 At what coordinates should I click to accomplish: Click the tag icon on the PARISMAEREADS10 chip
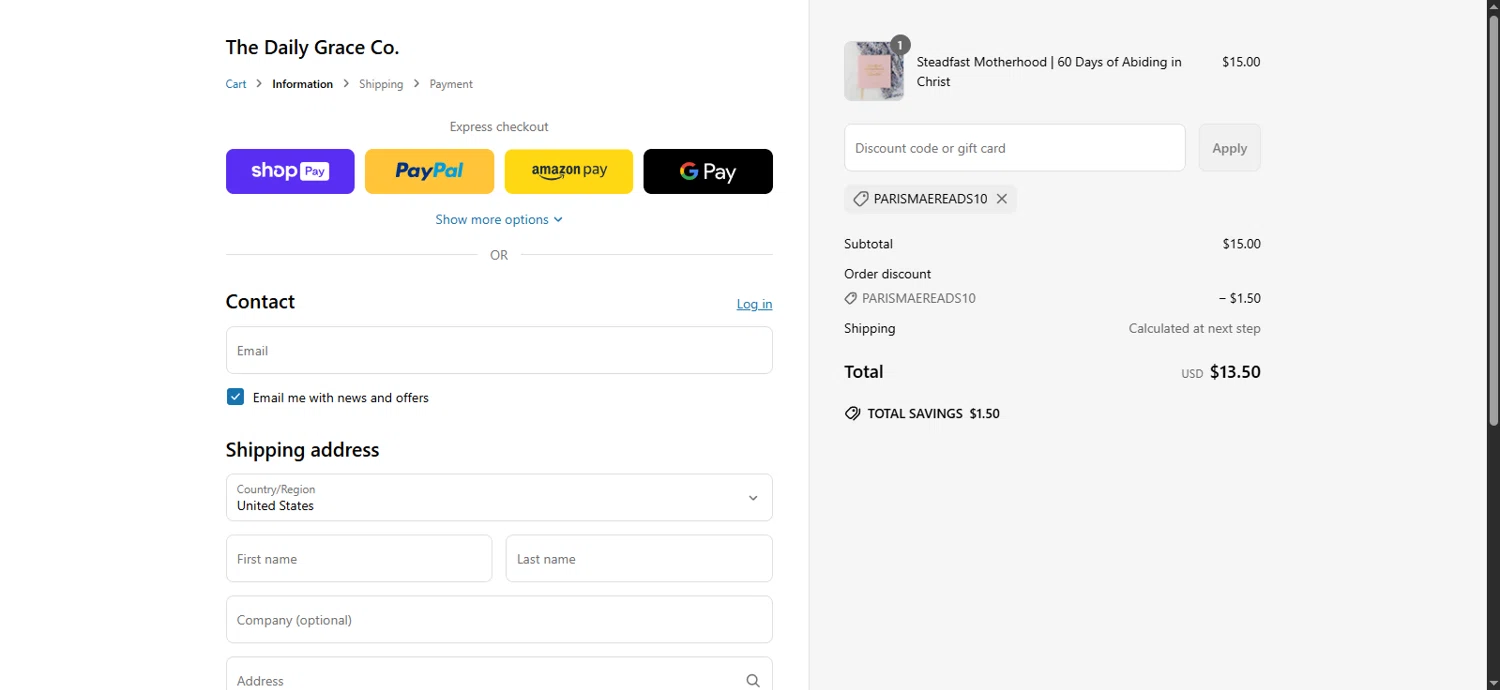[x=860, y=199]
